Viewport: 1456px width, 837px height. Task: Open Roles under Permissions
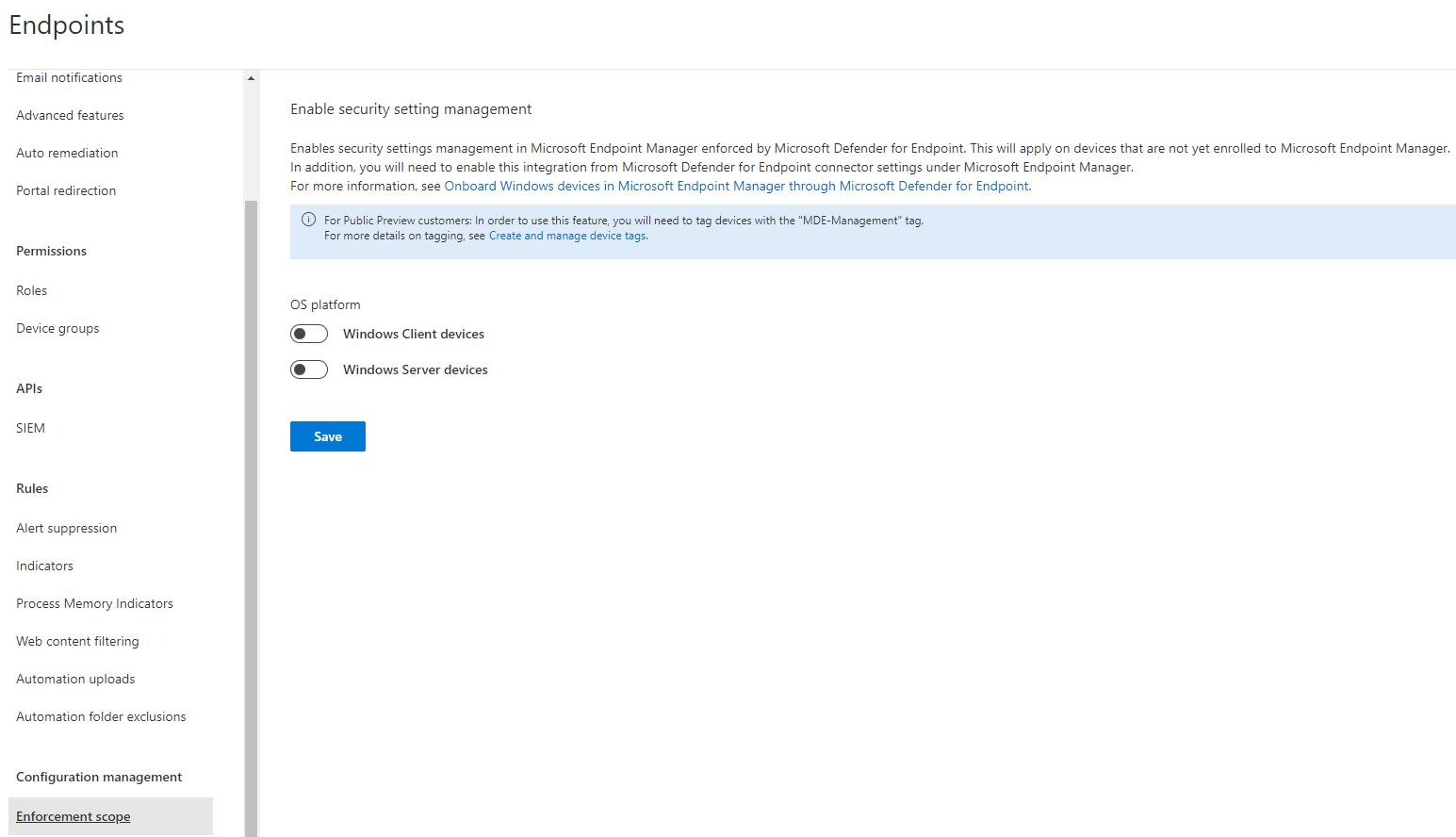[x=31, y=289]
